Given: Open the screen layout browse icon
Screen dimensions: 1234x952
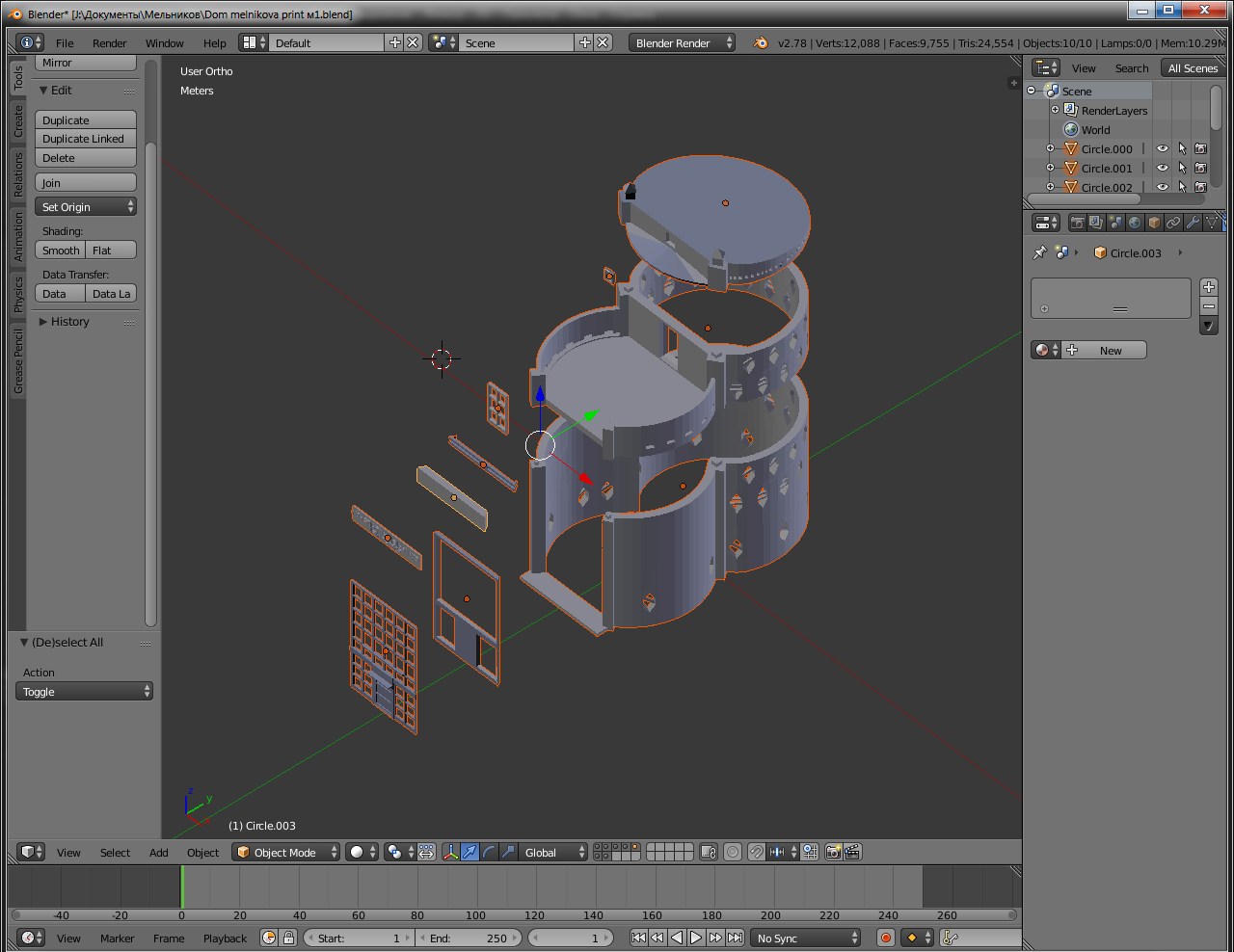Looking at the screenshot, I should pyautogui.click(x=255, y=42).
